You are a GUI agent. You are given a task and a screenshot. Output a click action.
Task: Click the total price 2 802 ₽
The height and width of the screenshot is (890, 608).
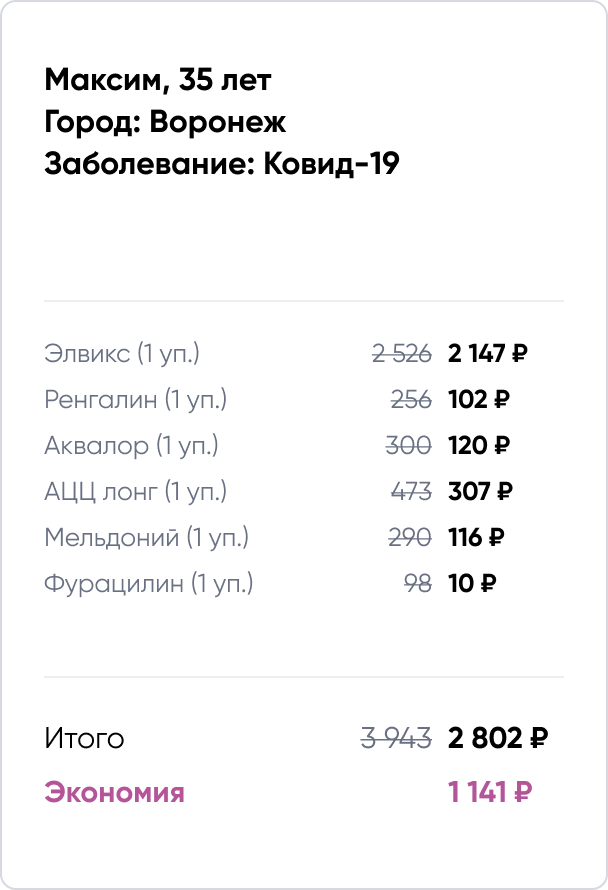click(x=498, y=739)
